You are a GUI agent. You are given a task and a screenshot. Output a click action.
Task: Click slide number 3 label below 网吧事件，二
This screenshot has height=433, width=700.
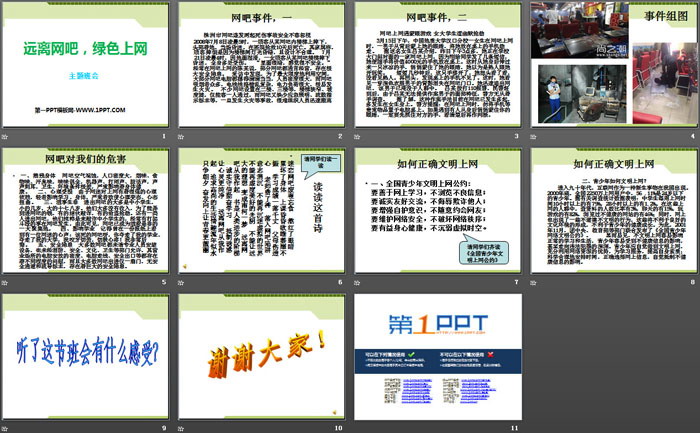(517, 136)
